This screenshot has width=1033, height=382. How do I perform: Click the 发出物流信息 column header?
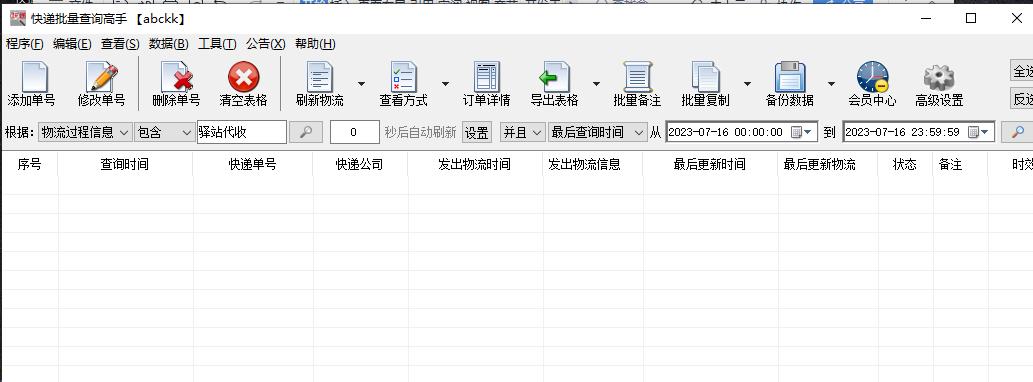pos(592,165)
